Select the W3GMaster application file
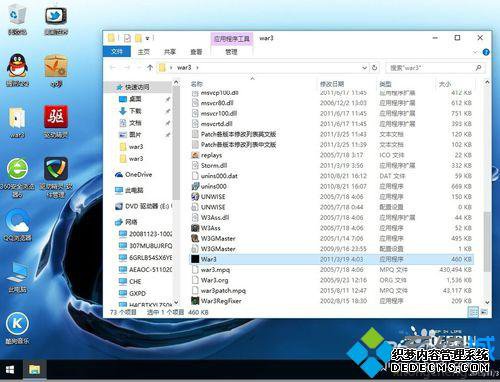 [x=331, y=238]
